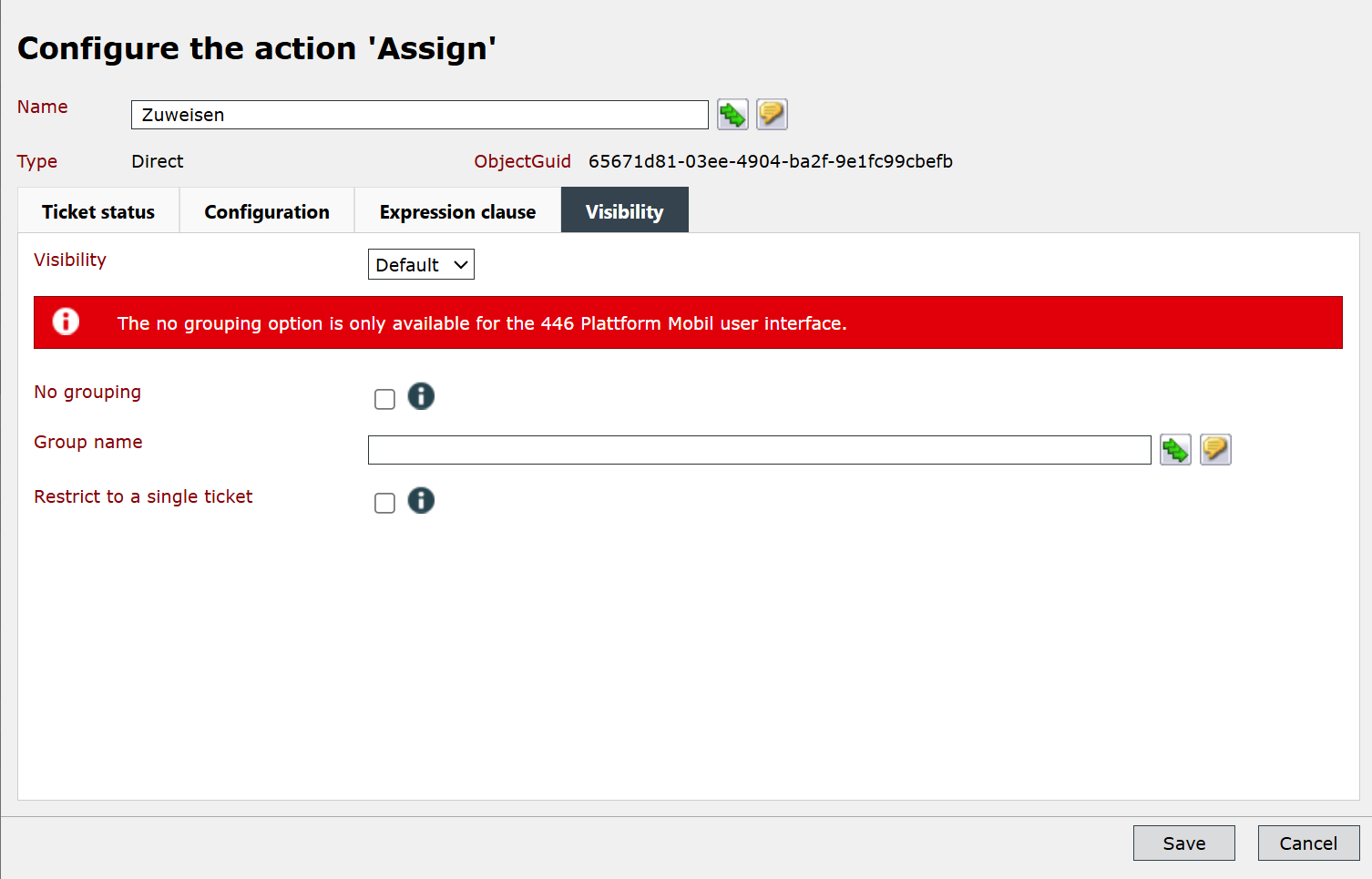Screen dimensions: 1372x879
Task: Show info for Restrict to a single ticket
Action: click(x=421, y=500)
